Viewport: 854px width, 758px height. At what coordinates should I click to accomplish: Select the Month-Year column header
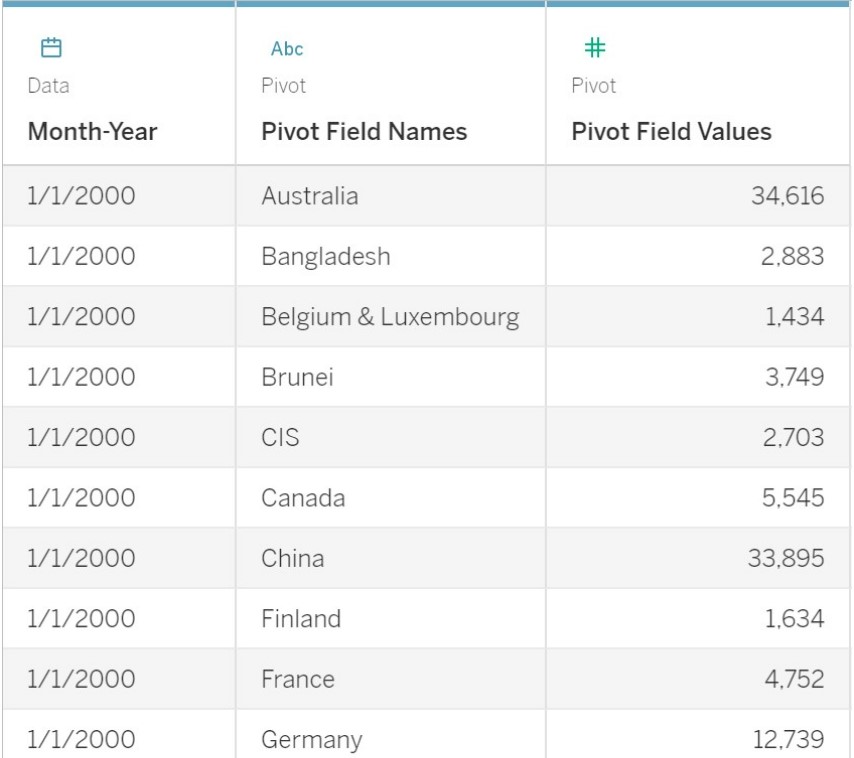click(92, 131)
